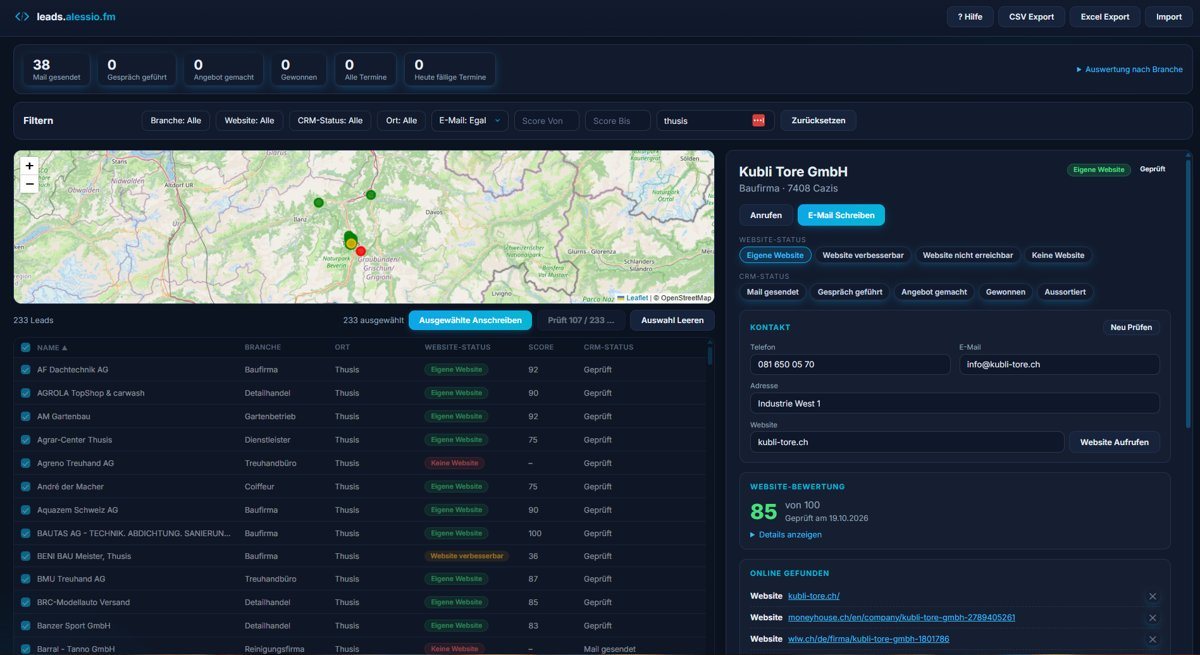Open the Import button
Viewport: 1200px width, 655px height.
(1169, 17)
